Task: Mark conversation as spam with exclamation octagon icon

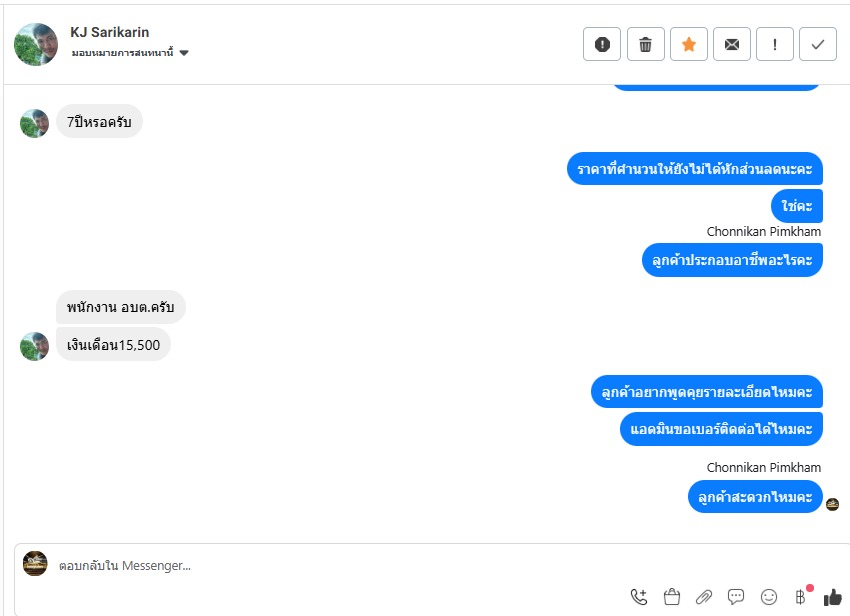Action: [x=602, y=44]
